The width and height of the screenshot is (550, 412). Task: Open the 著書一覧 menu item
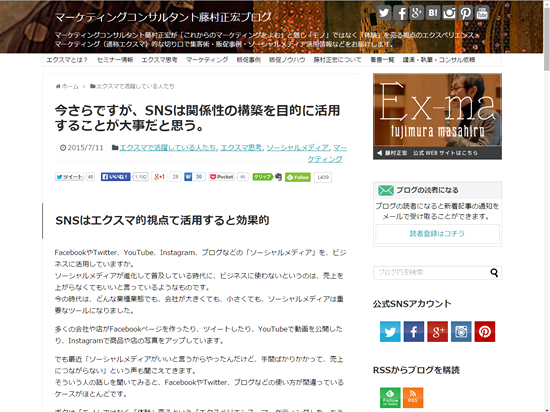click(382, 60)
